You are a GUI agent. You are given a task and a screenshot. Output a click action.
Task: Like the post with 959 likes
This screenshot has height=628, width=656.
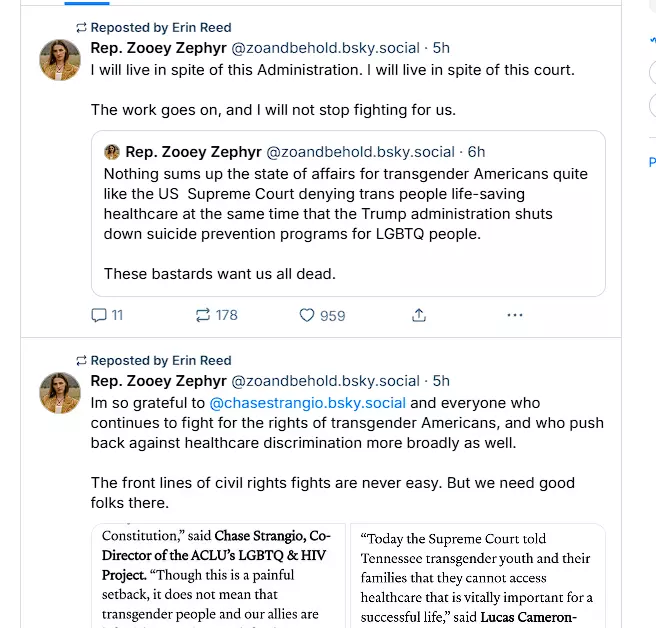click(x=322, y=315)
